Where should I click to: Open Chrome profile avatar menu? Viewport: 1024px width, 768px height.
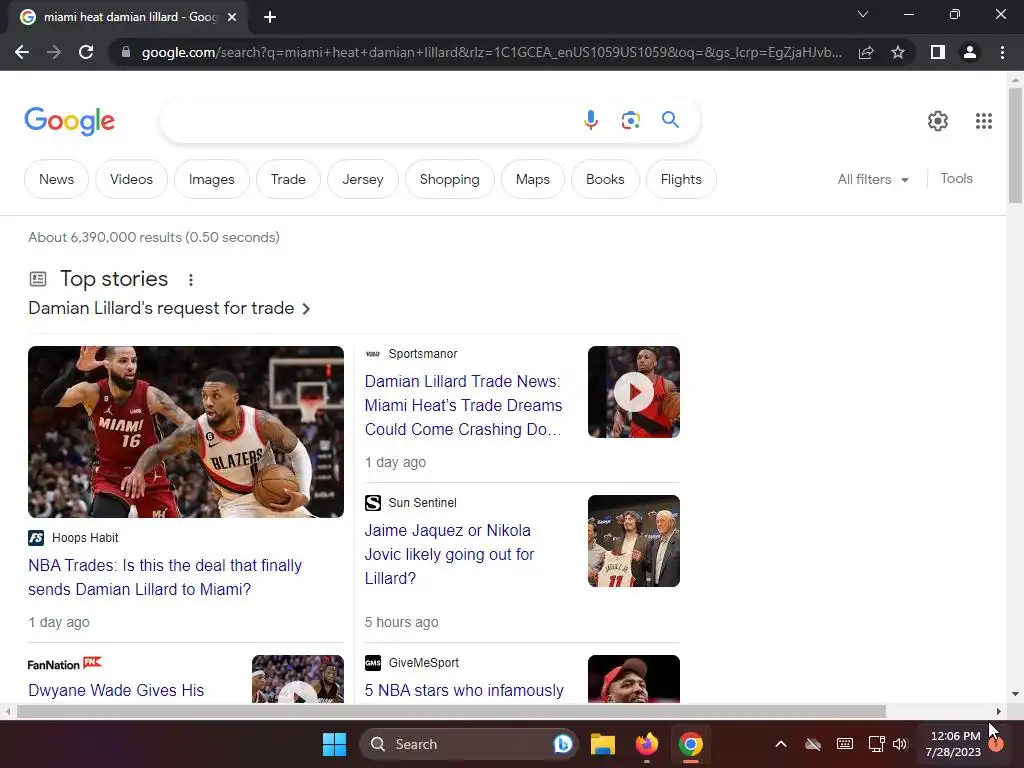click(970, 52)
